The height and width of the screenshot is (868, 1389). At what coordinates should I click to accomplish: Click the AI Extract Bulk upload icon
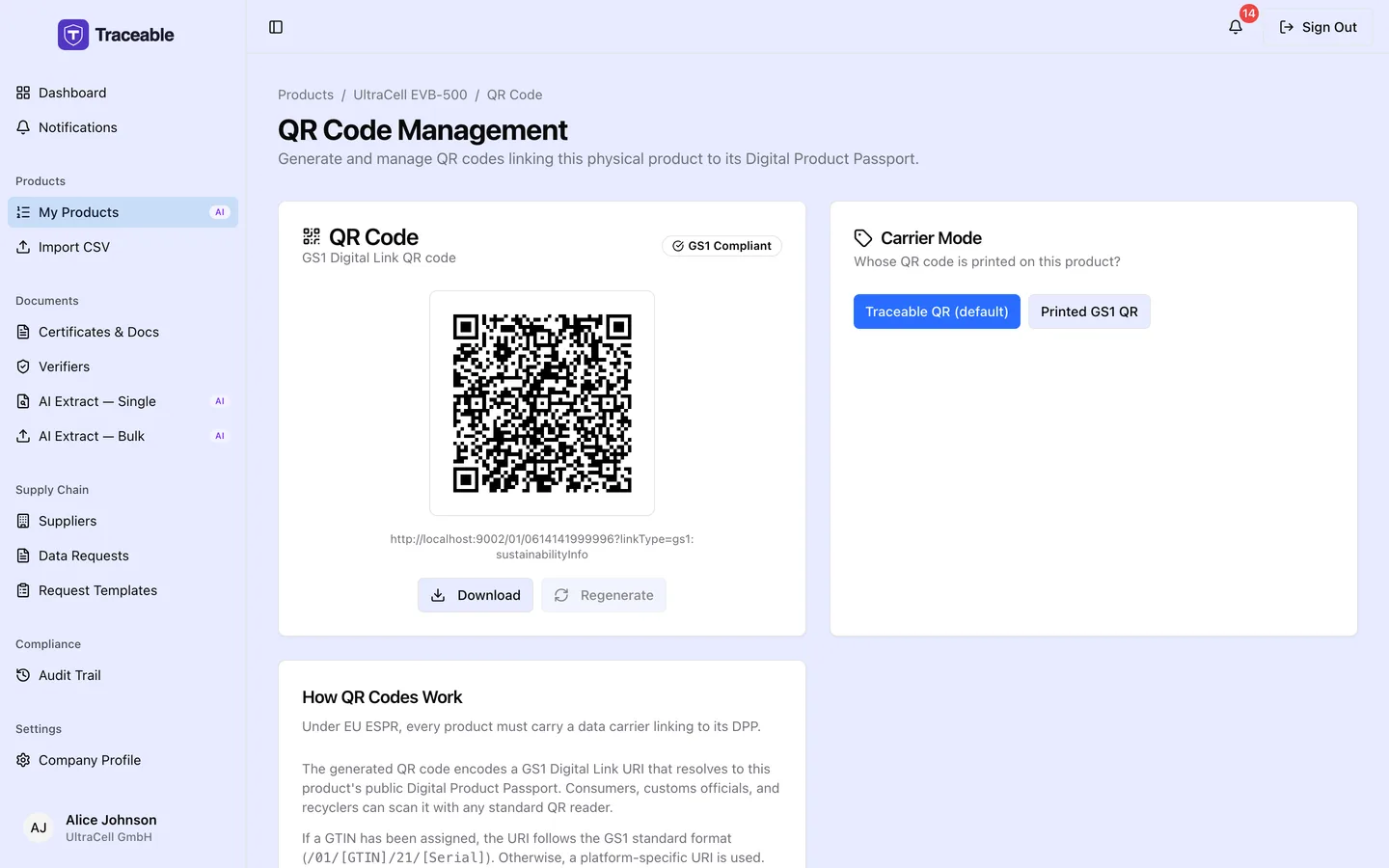(x=23, y=436)
